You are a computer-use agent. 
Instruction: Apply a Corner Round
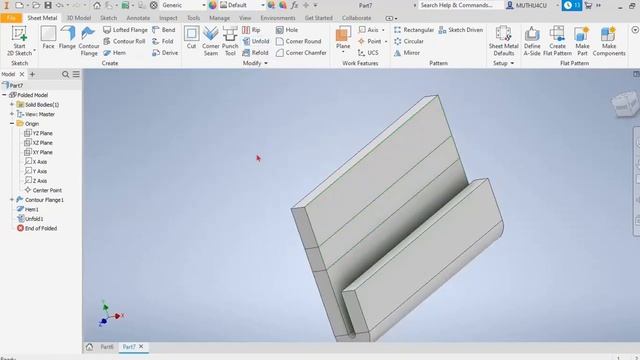click(298, 41)
